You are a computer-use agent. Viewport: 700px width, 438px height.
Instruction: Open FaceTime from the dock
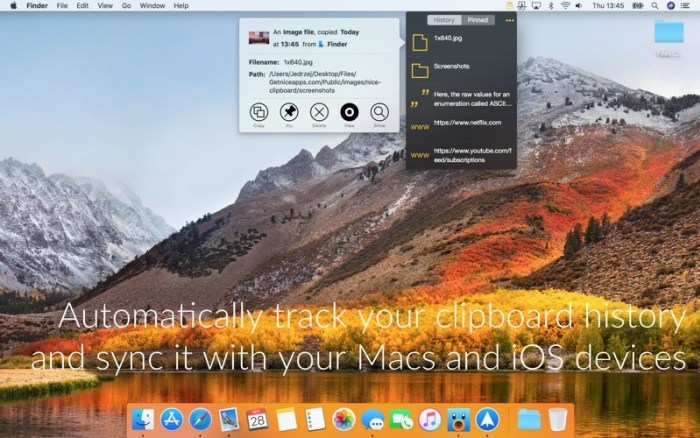(x=401, y=420)
